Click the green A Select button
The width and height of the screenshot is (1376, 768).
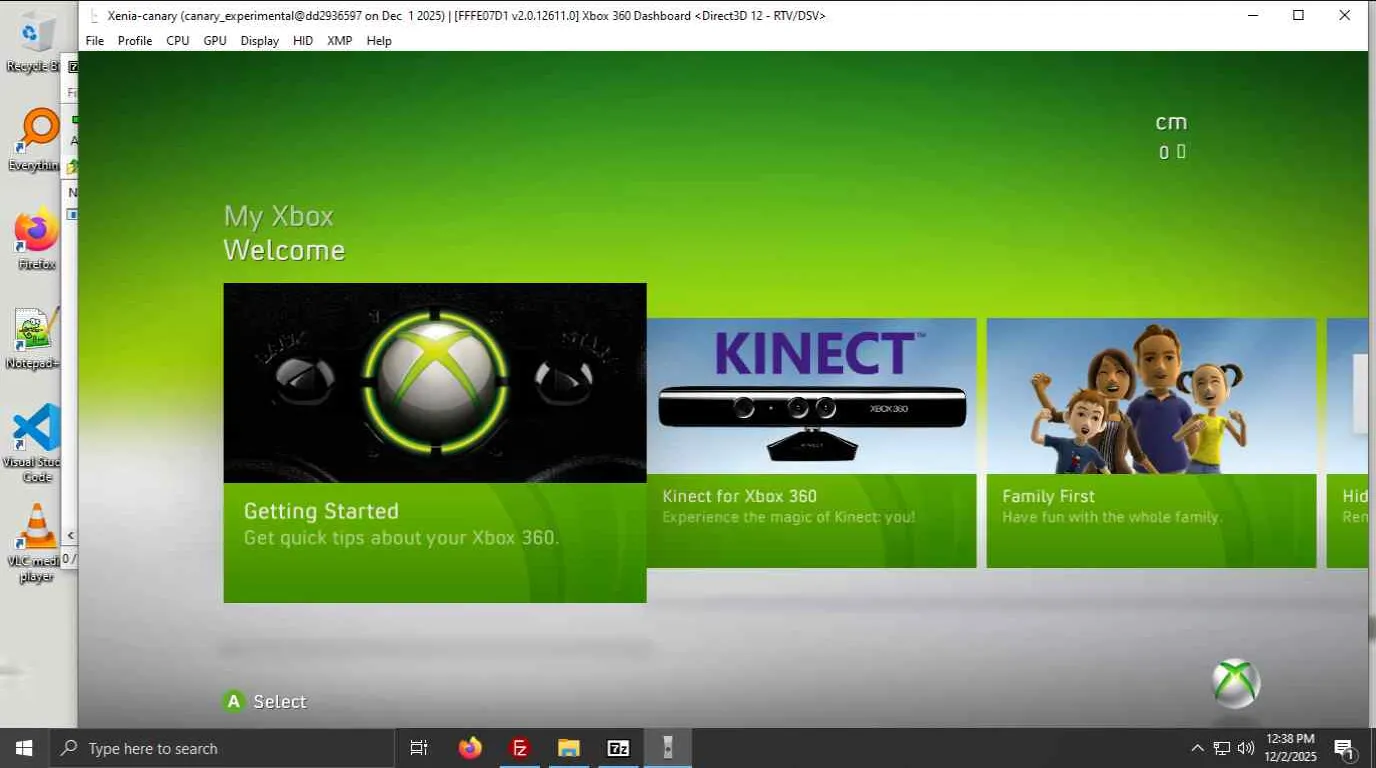point(234,701)
